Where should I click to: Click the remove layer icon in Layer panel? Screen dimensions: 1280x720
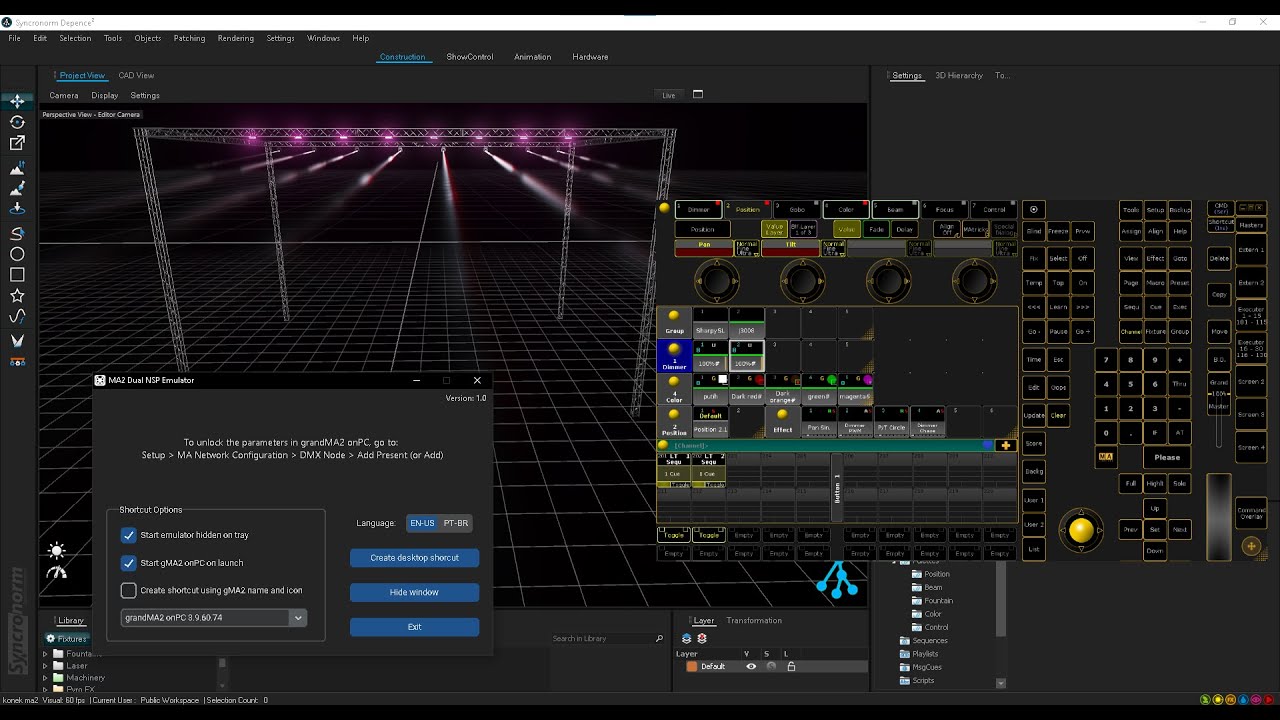tap(702, 638)
